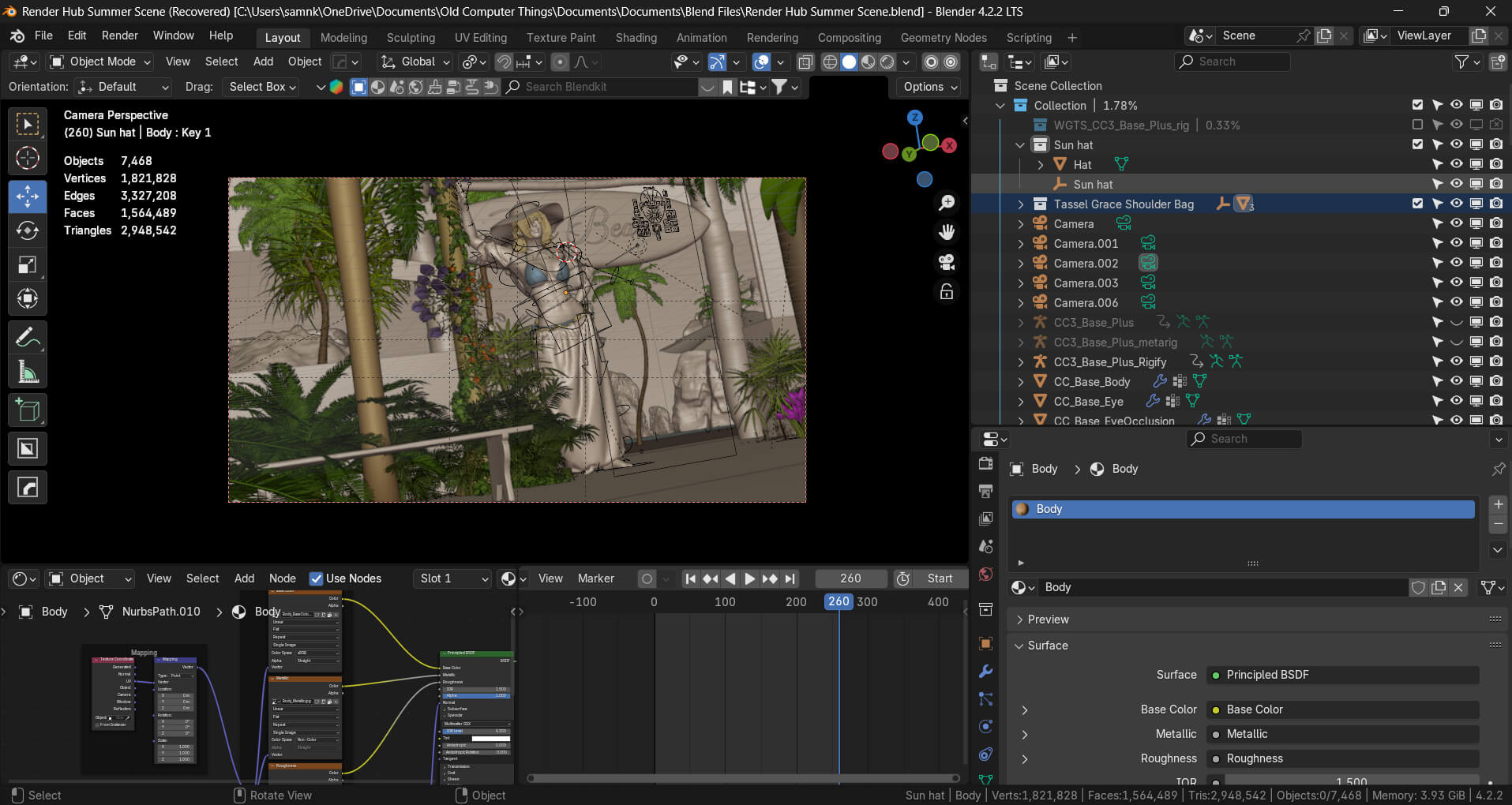Toggle camera view with the camera icon
The width and height of the screenshot is (1512, 805).
947,261
